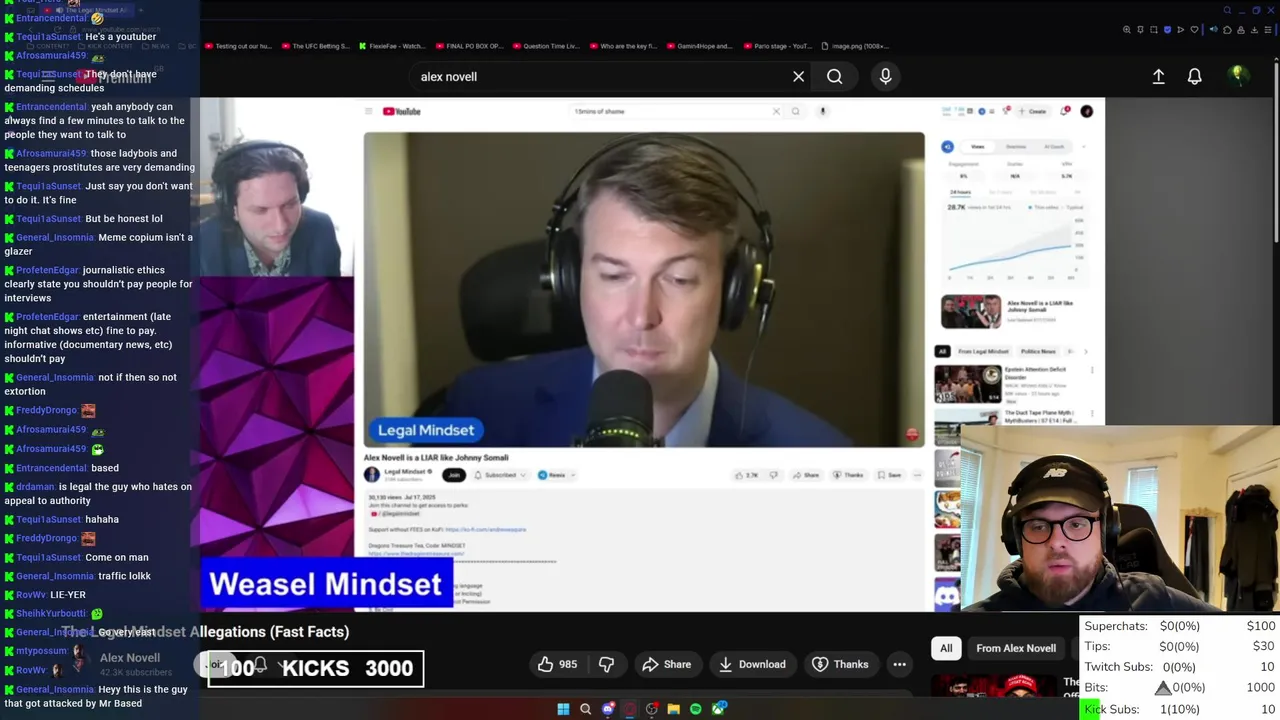The height and width of the screenshot is (720, 1280).
Task: Like the Legal Mindset video with 2.7K
Action: 746,475
